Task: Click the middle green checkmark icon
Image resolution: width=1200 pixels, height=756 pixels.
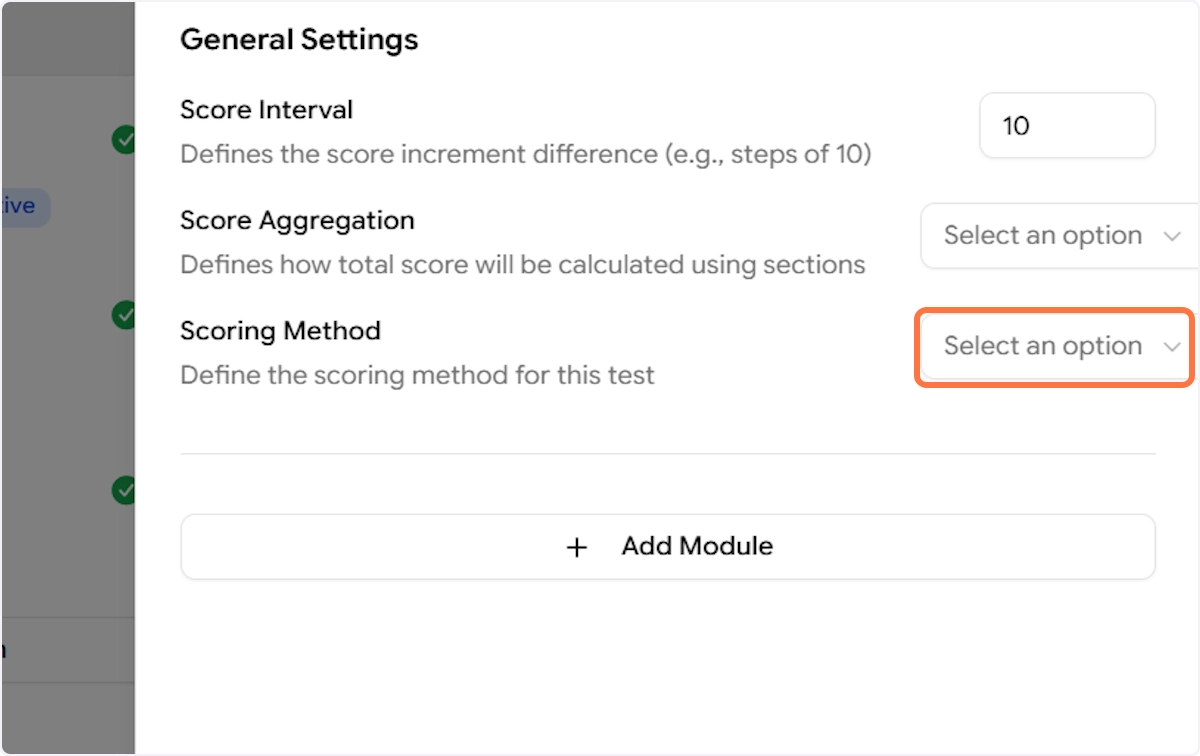Action: (x=123, y=314)
